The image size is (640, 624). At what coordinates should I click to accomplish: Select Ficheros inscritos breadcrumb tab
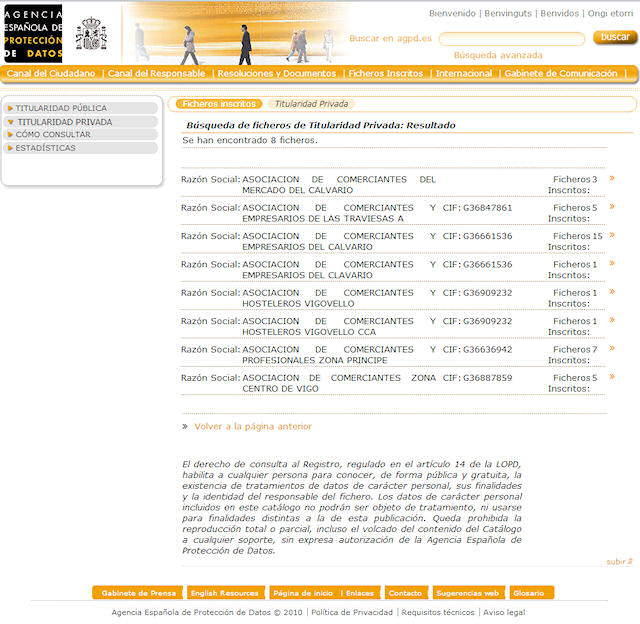pyautogui.click(x=219, y=104)
